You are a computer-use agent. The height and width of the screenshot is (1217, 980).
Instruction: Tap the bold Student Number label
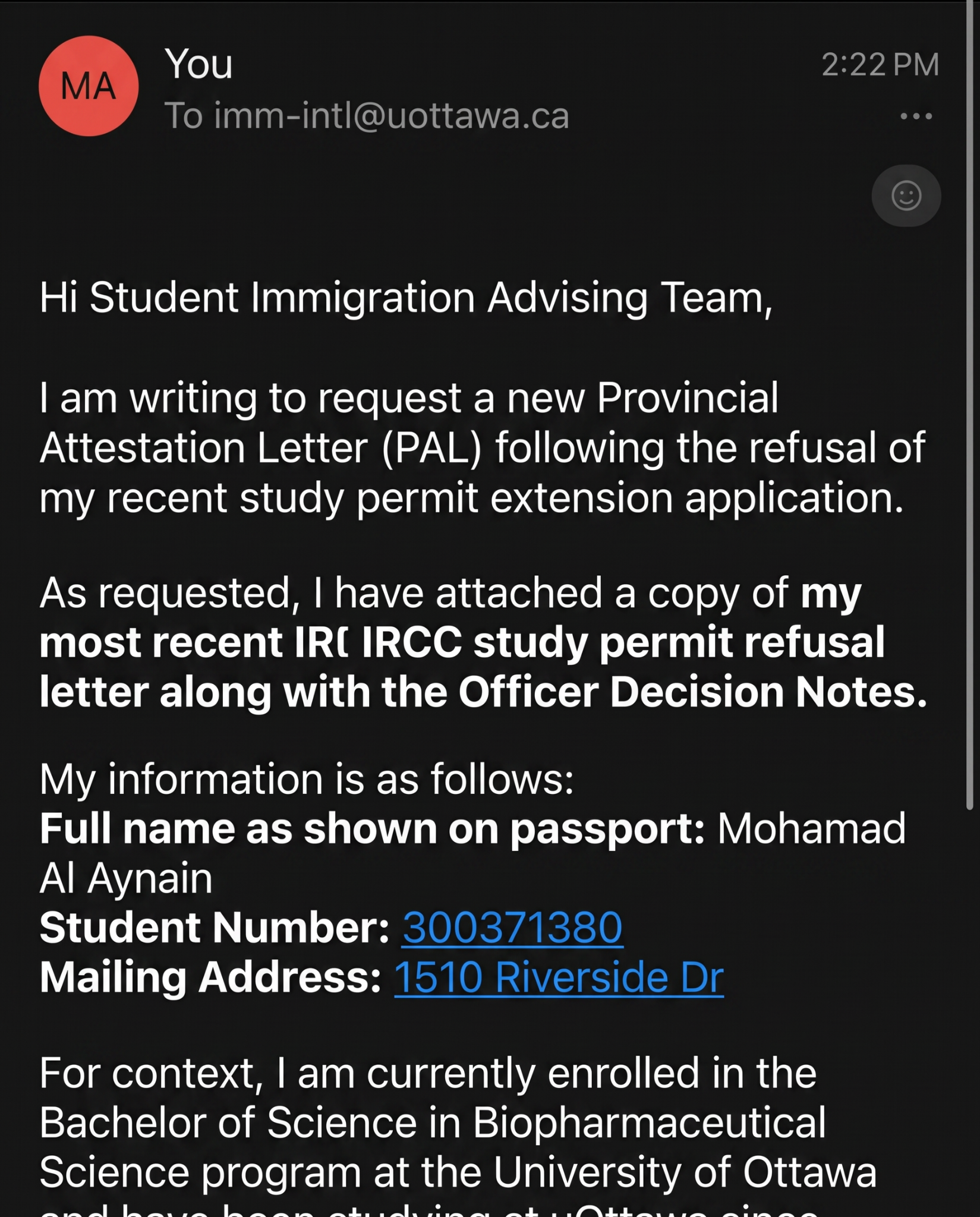click(x=215, y=928)
